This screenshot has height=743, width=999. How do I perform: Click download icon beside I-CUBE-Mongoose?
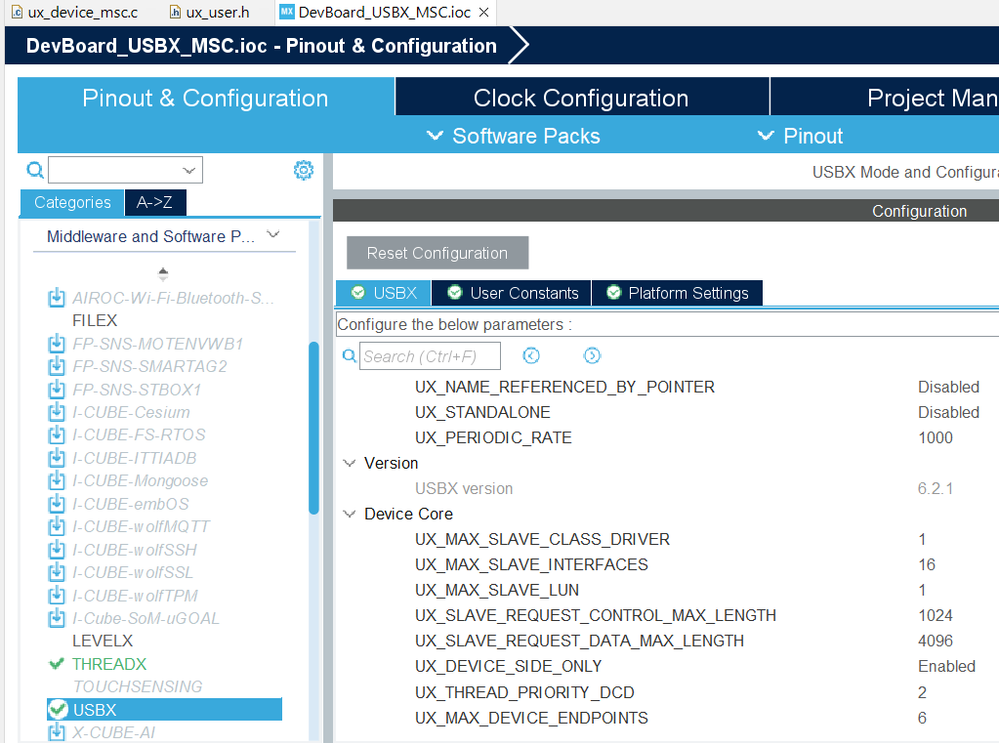(x=57, y=480)
